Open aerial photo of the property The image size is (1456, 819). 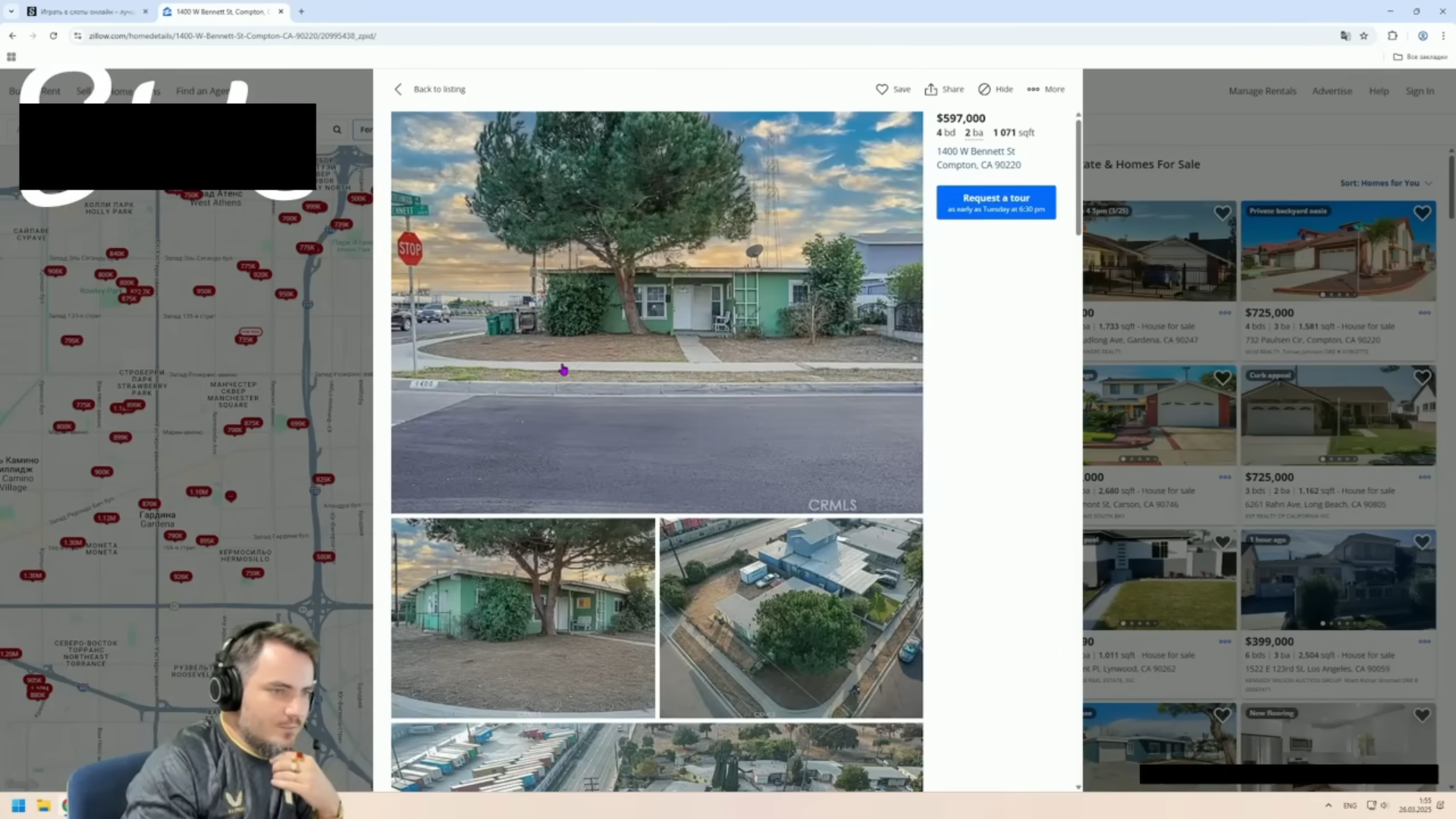point(791,618)
